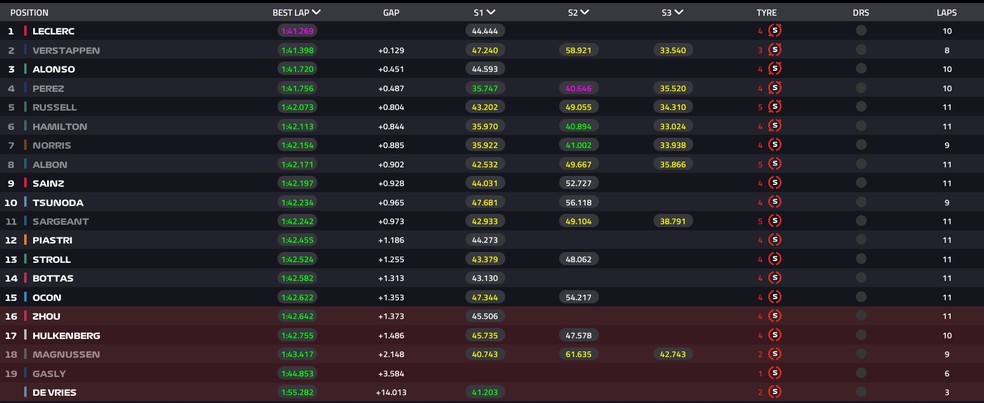Click Zhou's S1 time 45.506
The width and height of the screenshot is (984, 403).
(485, 316)
